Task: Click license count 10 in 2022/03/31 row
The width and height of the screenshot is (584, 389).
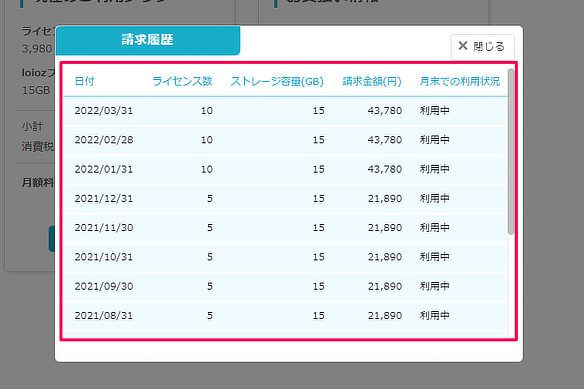Action: (207, 111)
